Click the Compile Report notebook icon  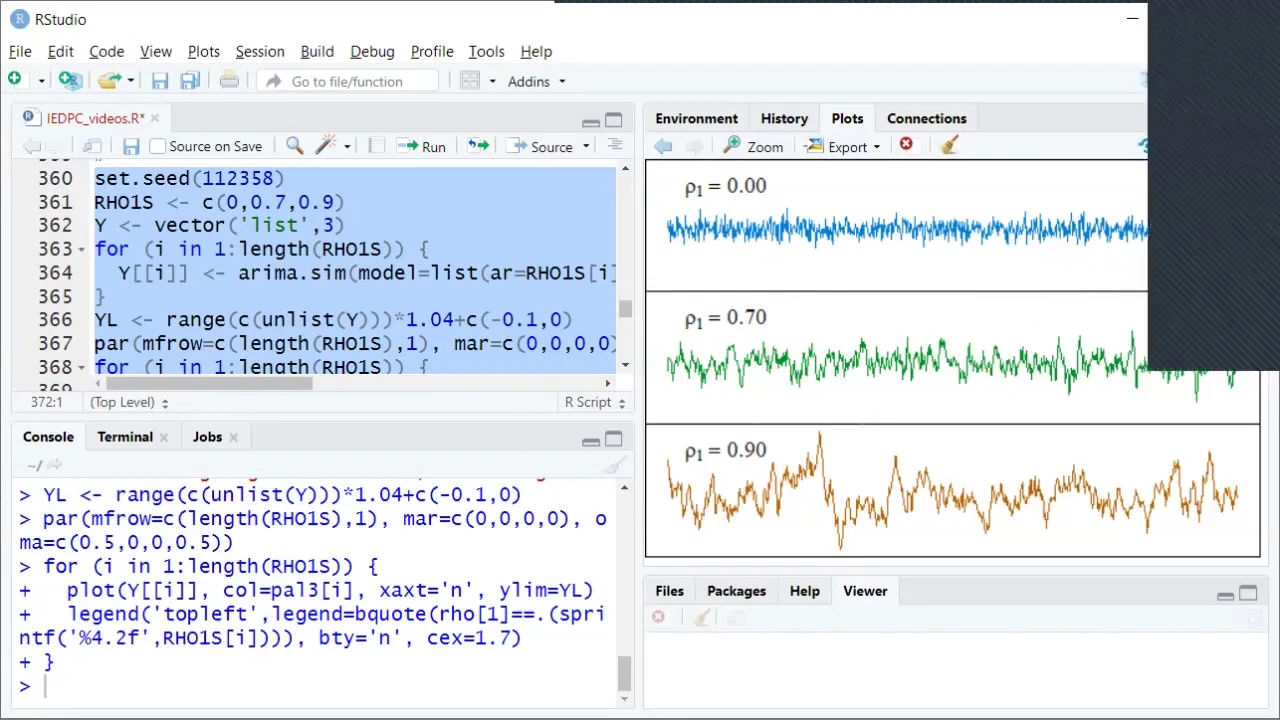click(x=376, y=146)
